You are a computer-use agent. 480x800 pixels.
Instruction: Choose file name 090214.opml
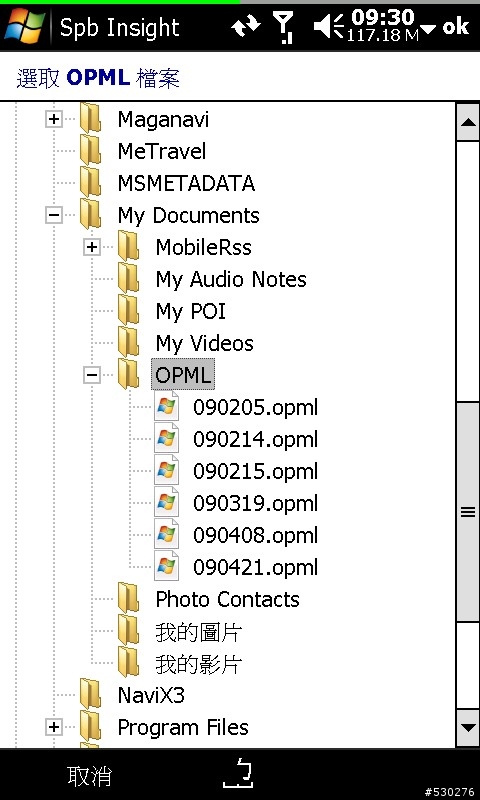pos(256,439)
